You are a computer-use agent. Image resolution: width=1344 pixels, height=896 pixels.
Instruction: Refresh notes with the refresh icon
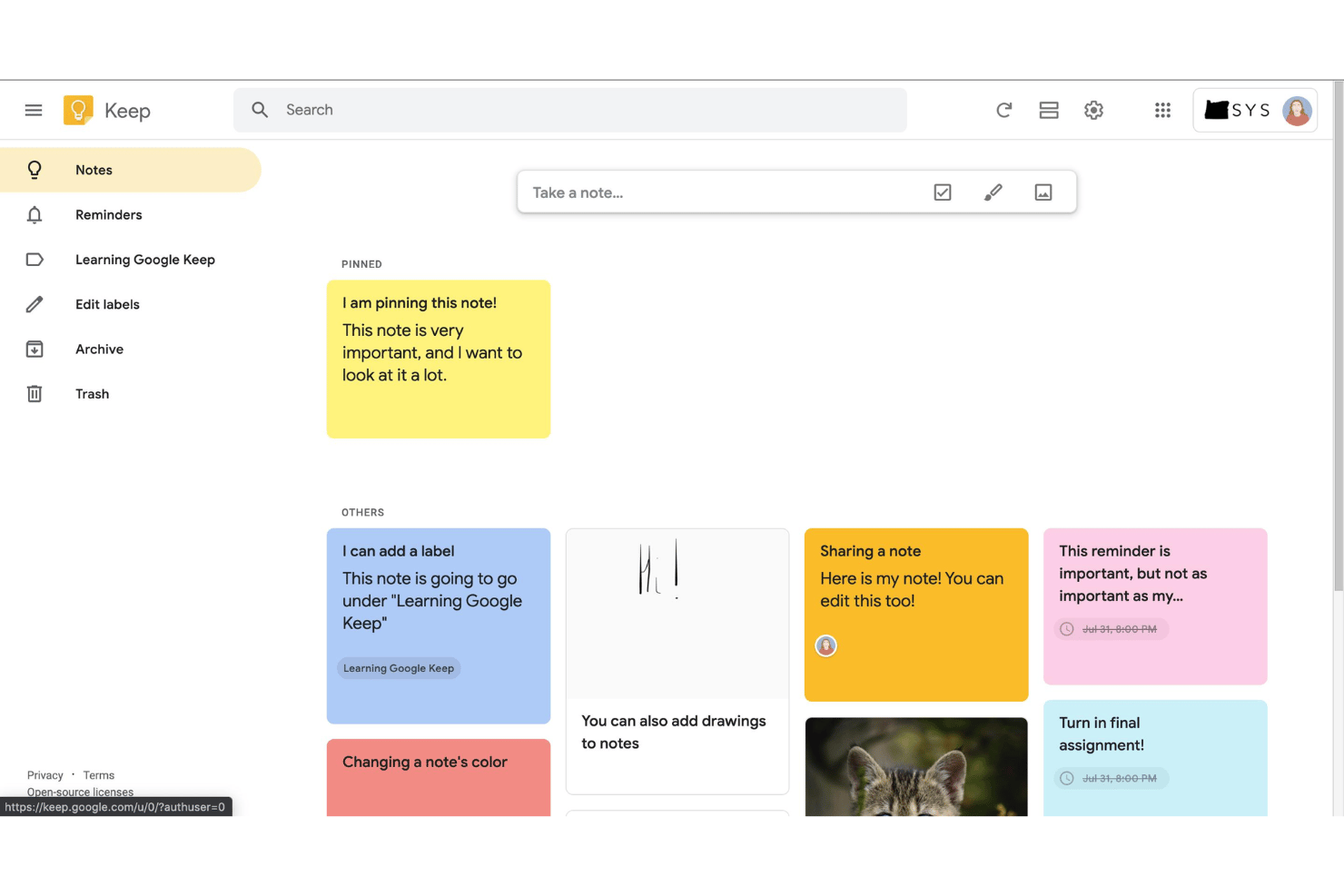click(1003, 110)
